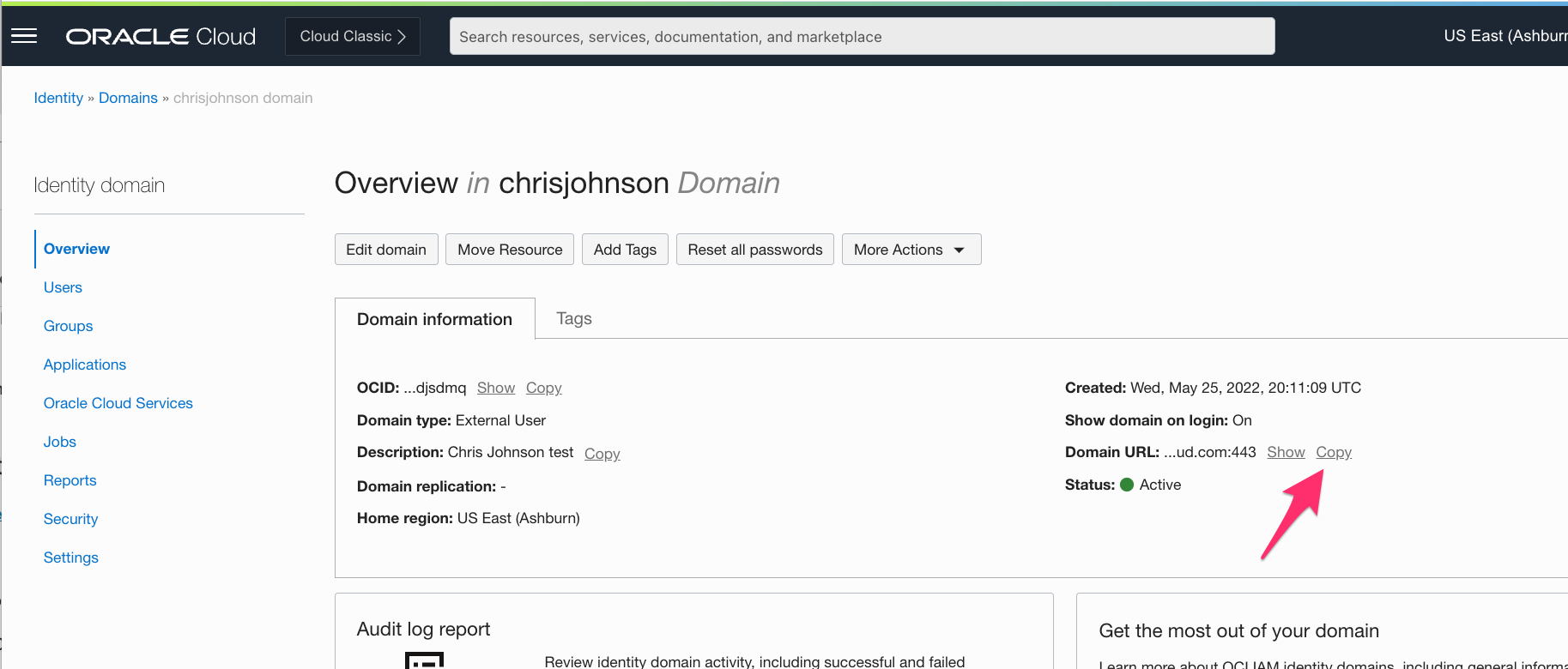Click the green Active status indicator
The height and width of the screenshot is (669, 1568).
click(1127, 485)
